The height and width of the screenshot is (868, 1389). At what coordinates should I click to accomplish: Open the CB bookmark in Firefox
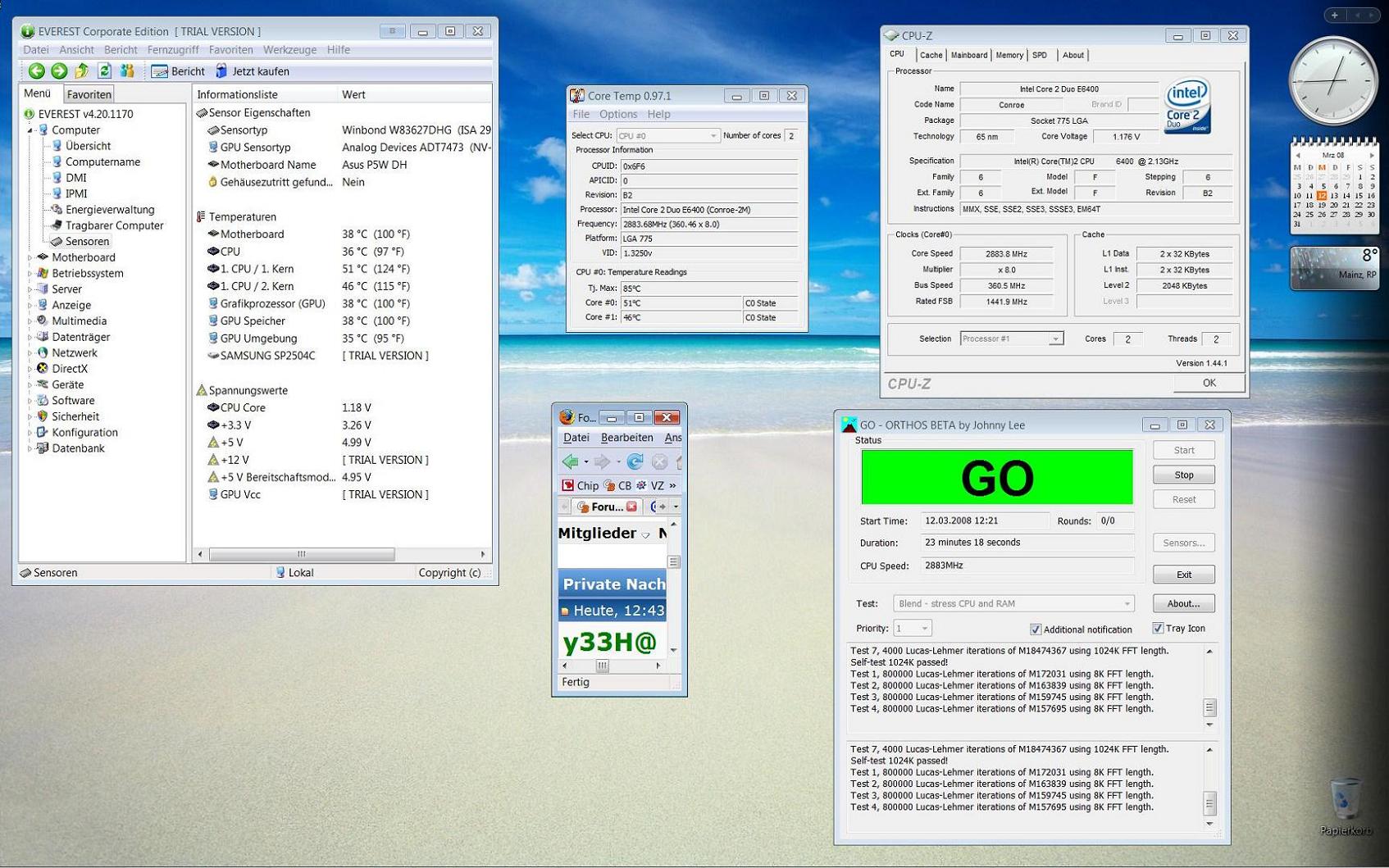617,485
